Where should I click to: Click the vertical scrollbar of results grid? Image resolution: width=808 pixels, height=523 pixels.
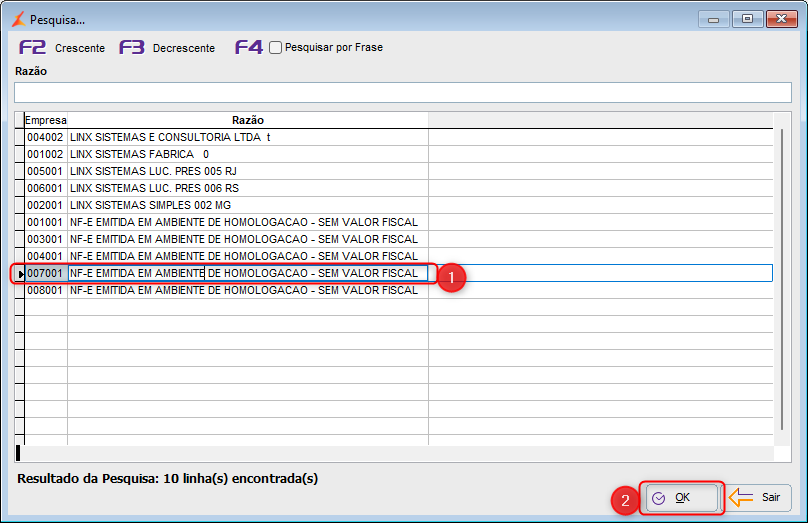tap(782, 279)
